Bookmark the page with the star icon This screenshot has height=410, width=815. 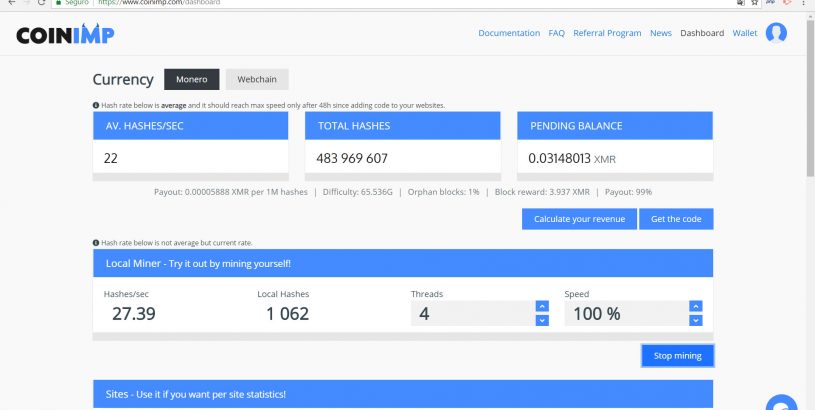[x=755, y=3]
